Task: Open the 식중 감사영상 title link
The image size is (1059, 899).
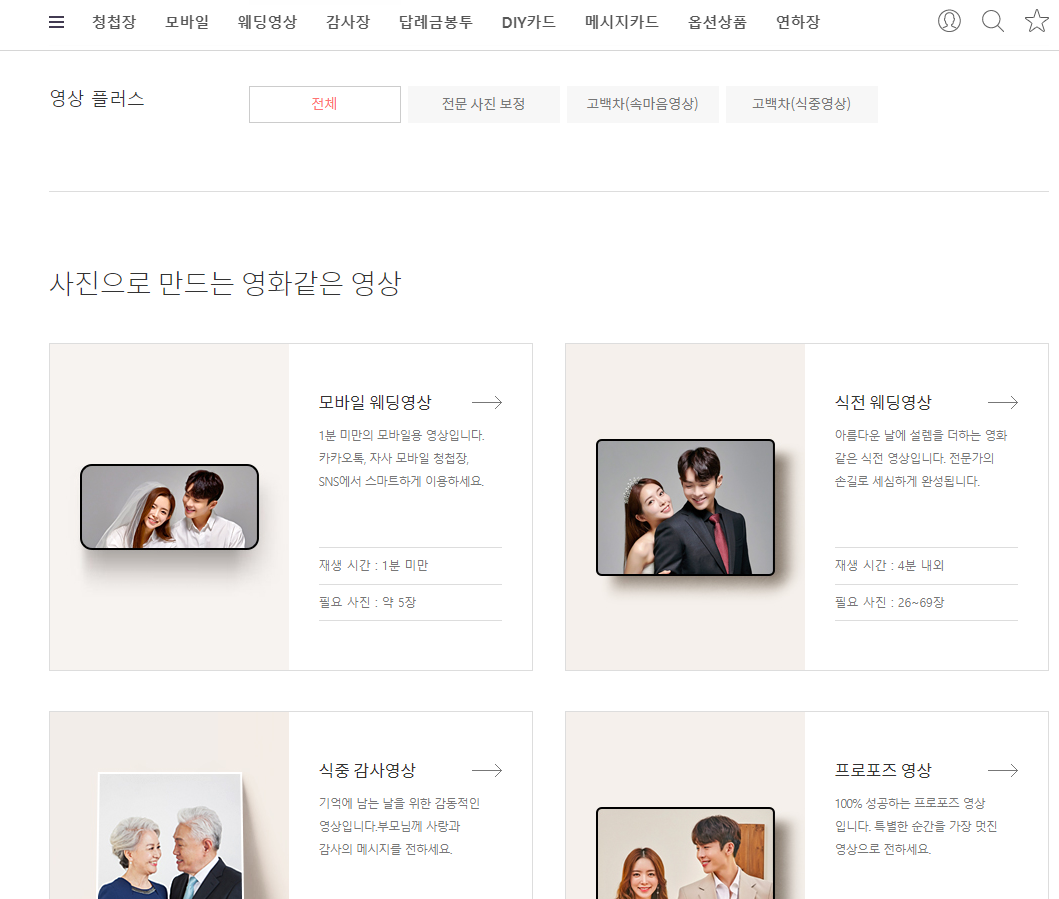Action: [x=367, y=770]
